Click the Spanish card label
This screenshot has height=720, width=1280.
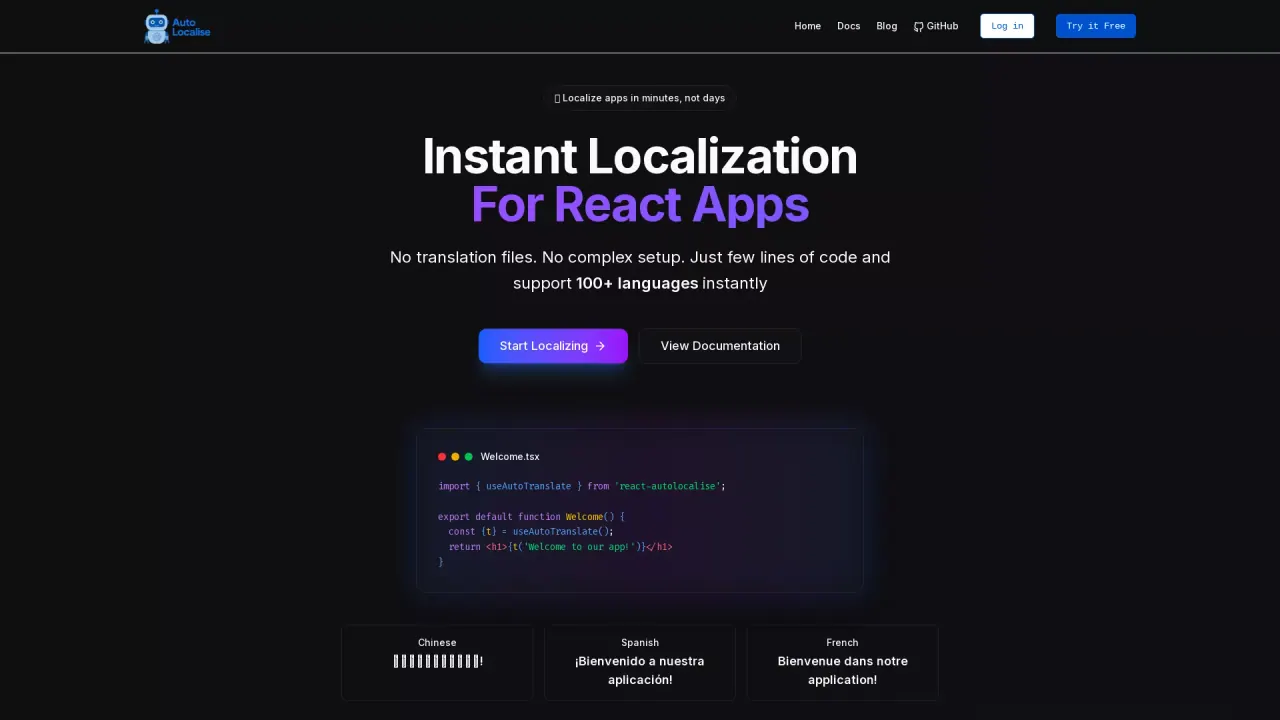point(640,643)
